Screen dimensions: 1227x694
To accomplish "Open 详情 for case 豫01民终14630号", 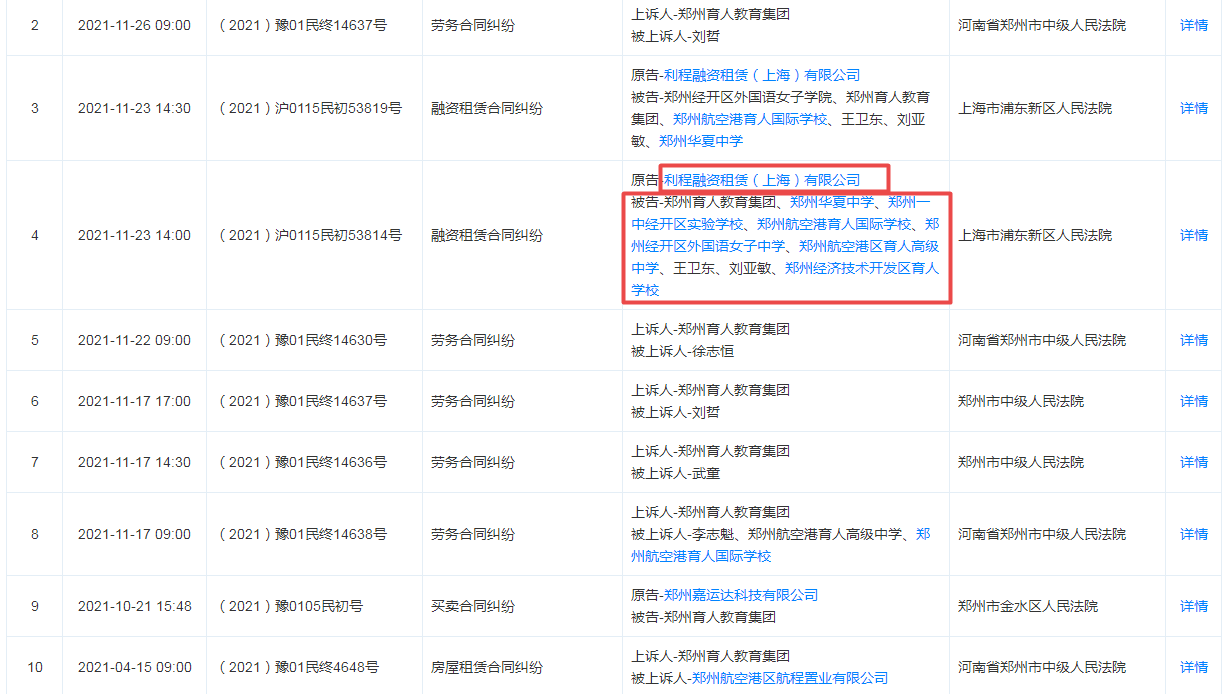I will (1194, 340).
